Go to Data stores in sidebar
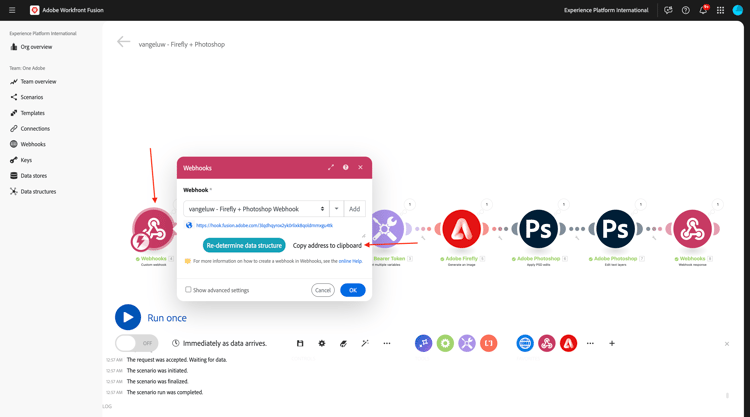750x417 pixels. coord(29,176)
